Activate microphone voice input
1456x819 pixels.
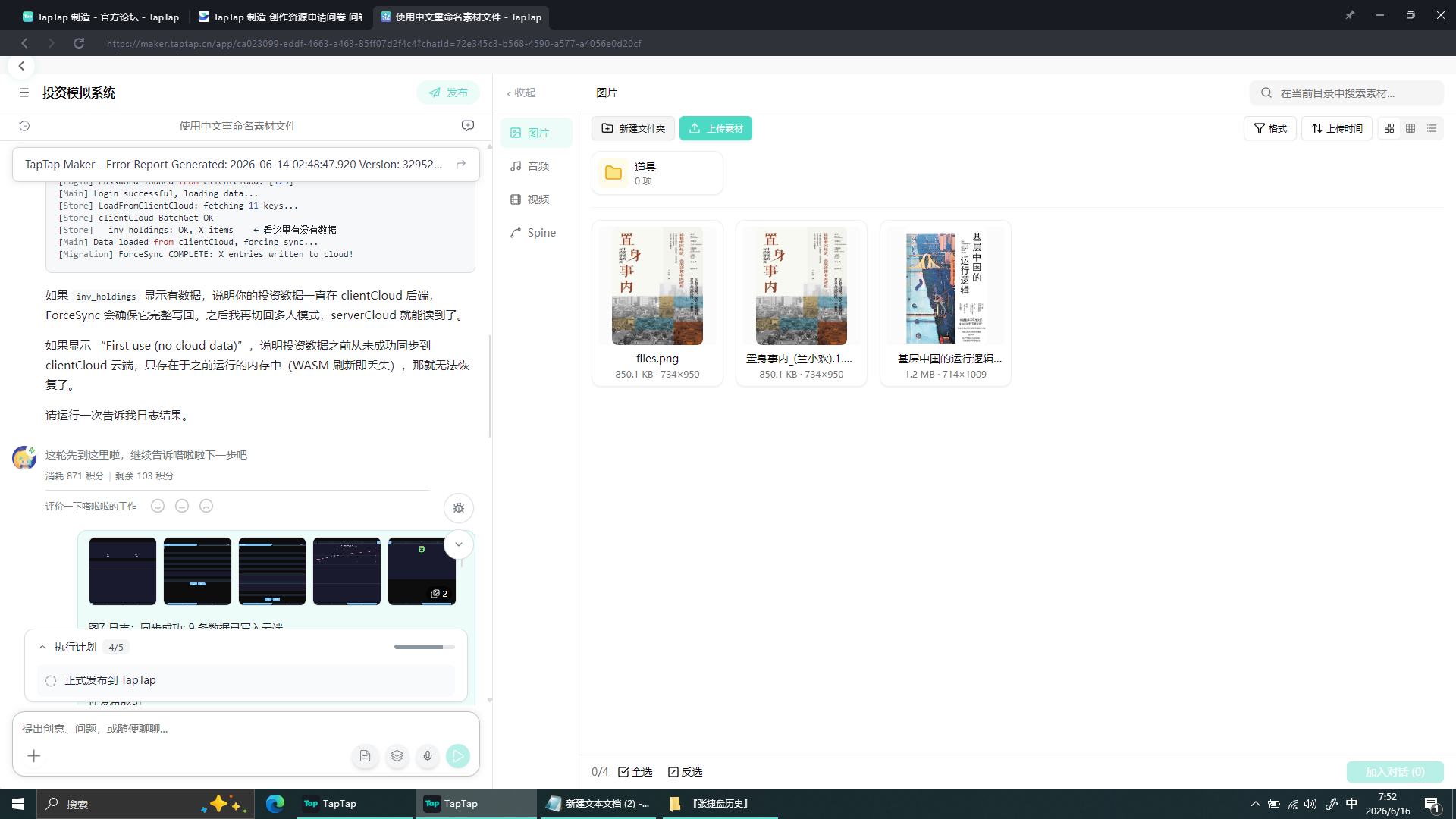point(428,756)
